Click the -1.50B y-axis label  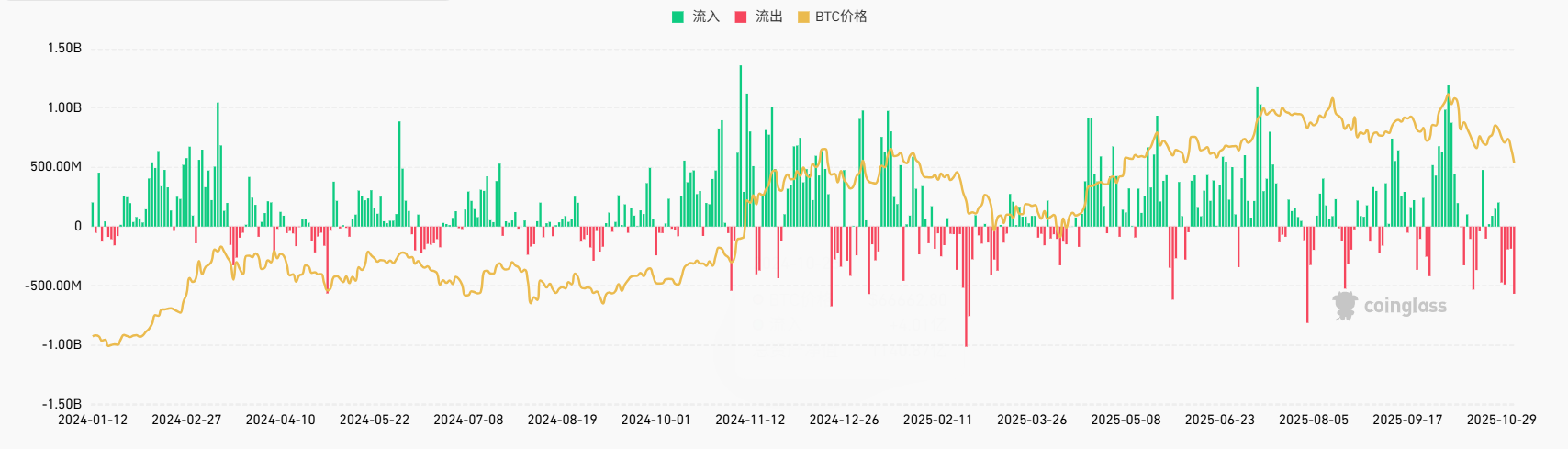tap(62, 404)
